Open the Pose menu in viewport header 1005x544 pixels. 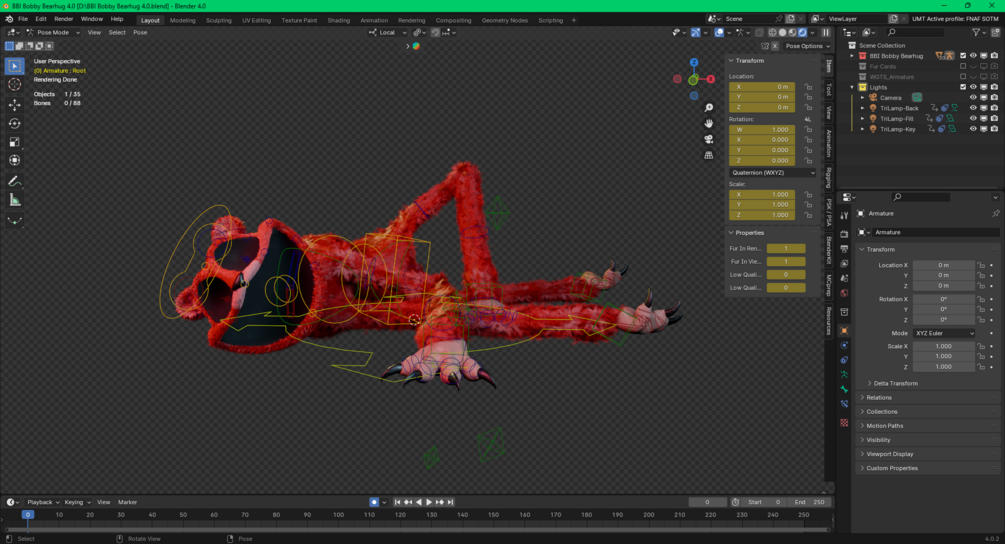click(x=140, y=32)
